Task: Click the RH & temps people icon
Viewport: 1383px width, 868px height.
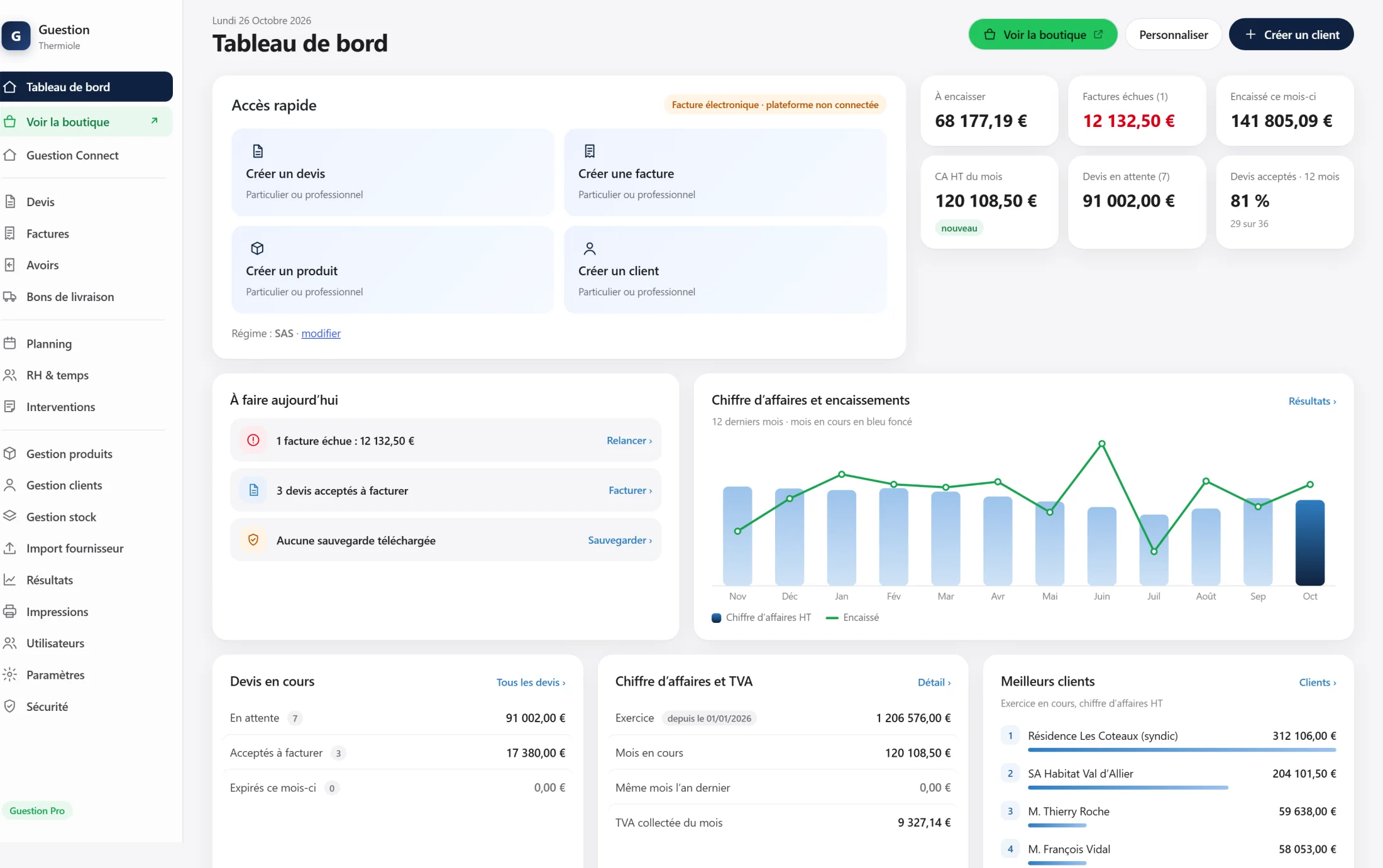Action: [x=10, y=375]
